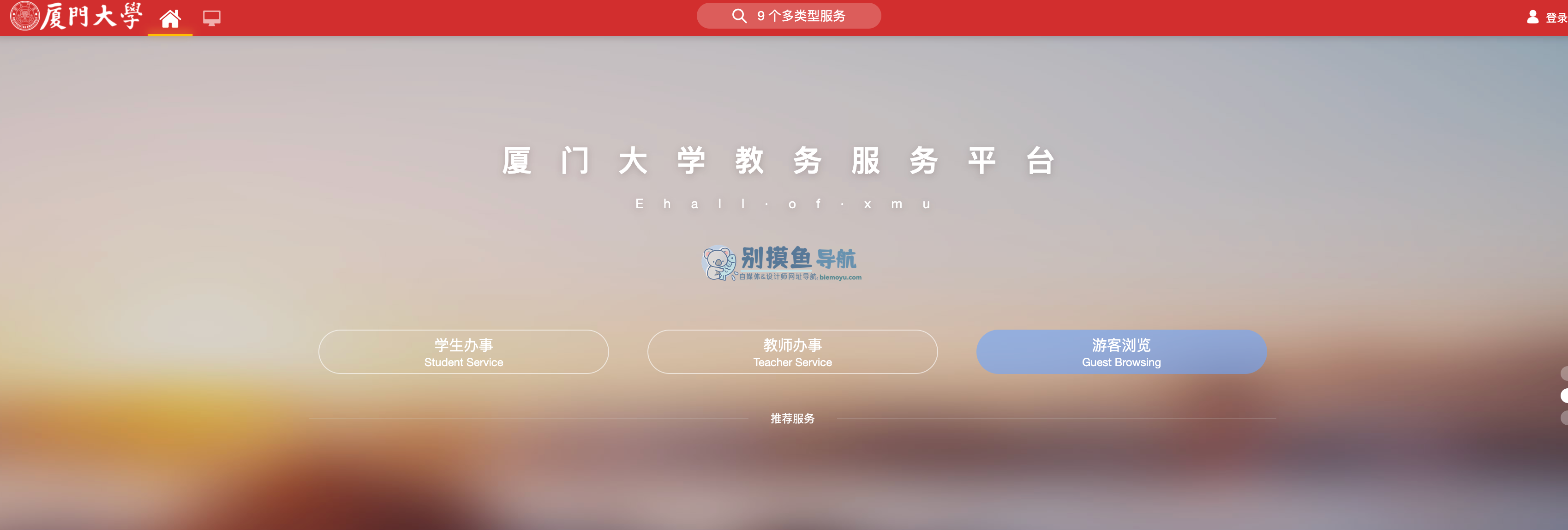Click the search magnifier icon
The image size is (1568, 530).
point(735,16)
